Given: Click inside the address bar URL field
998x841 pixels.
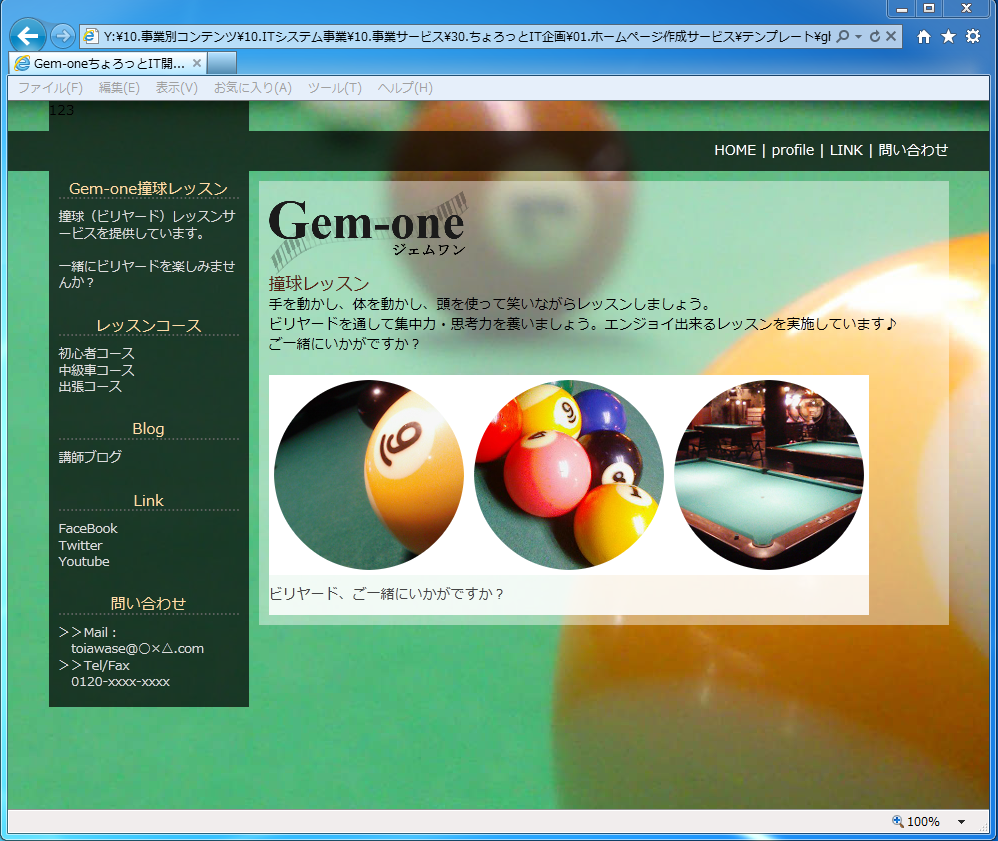Looking at the screenshot, I should (460, 37).
